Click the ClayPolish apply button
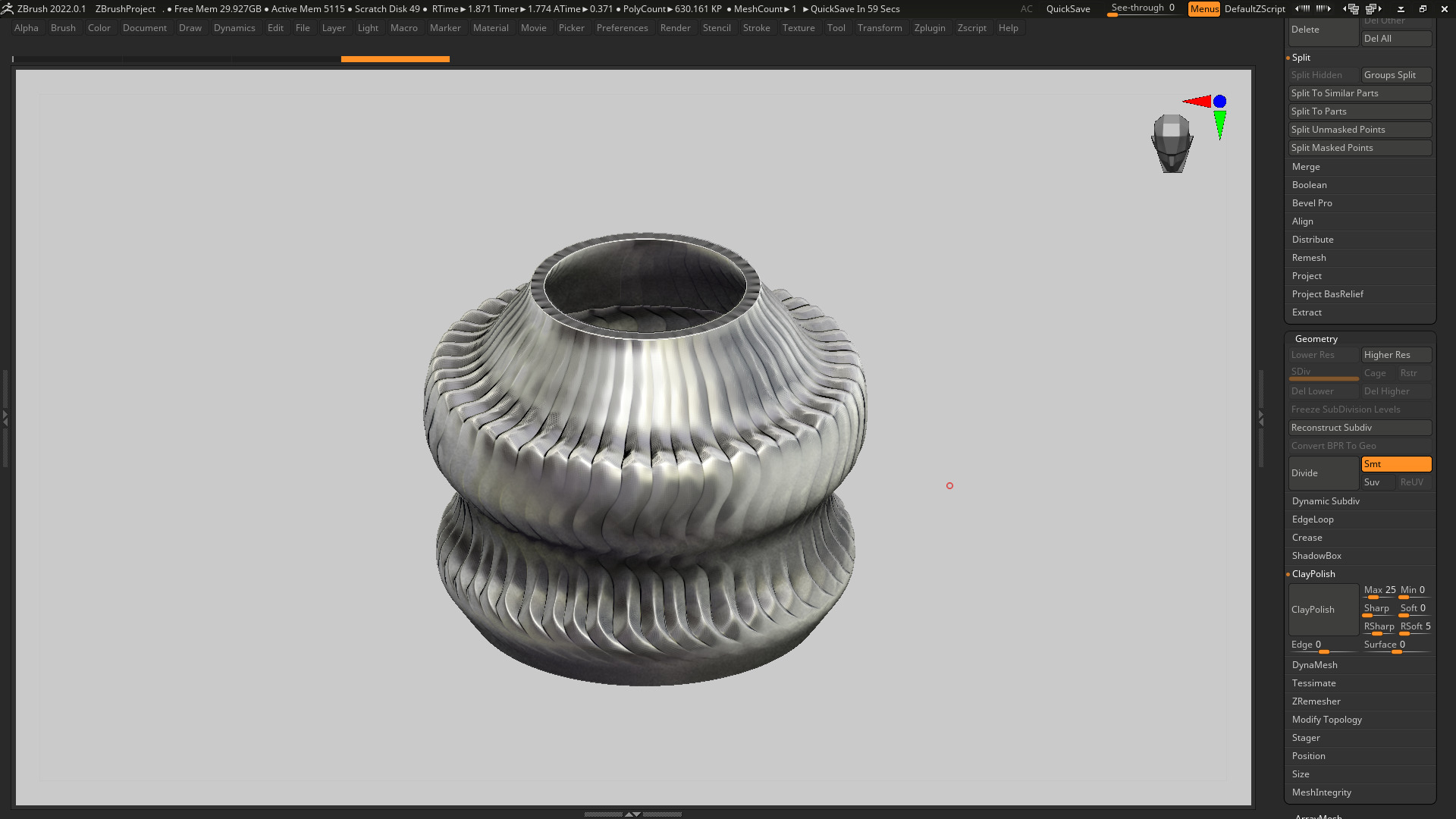Image resolution: width=1456 pixels, height=819 pixels. point(1323,610)
